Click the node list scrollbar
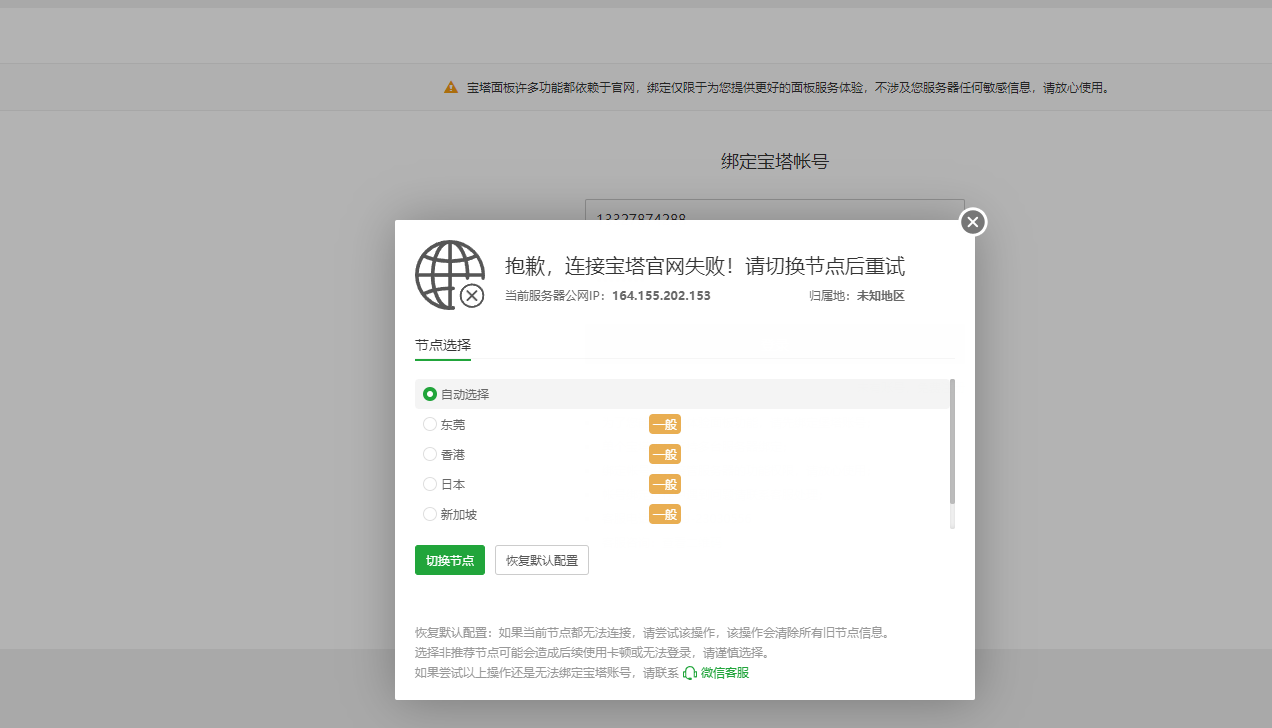The image size is (1272, 728). [952, 441]
